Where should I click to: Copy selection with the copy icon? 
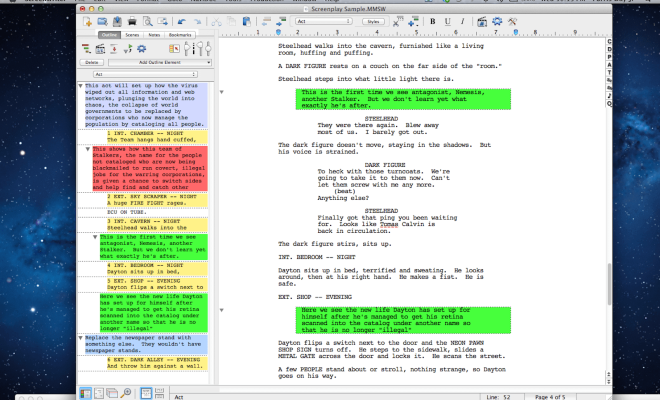click(x=232, y=21)
